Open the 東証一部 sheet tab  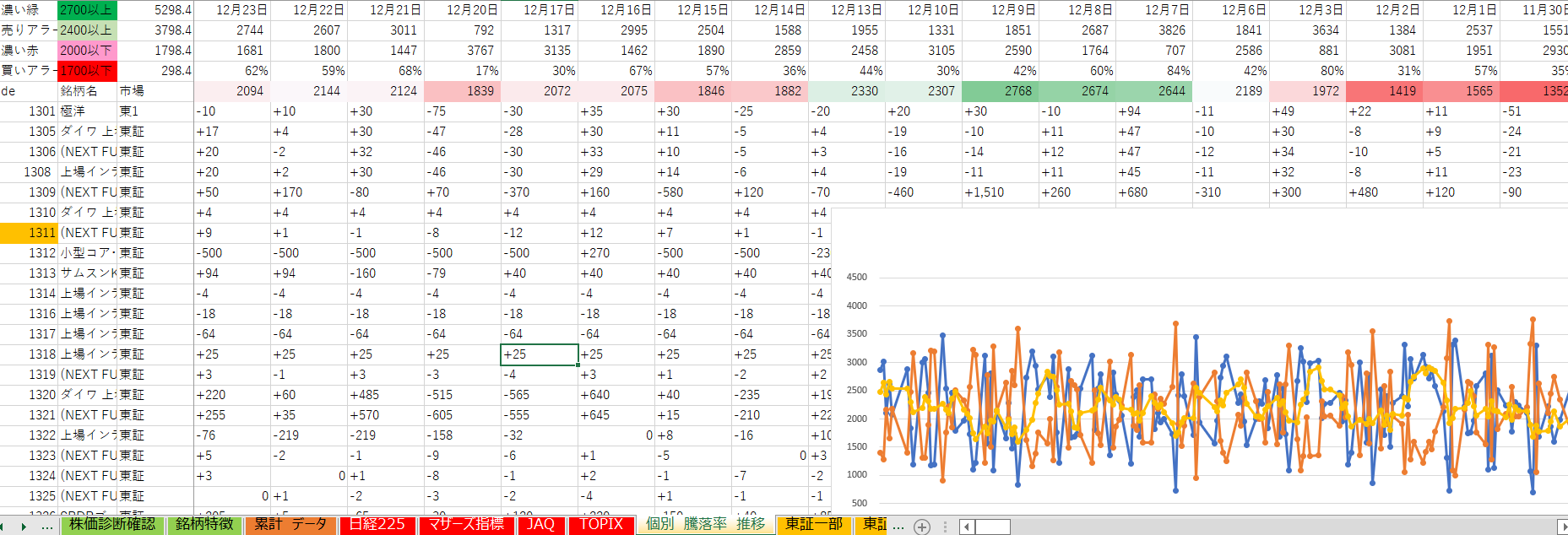[813, 525]
